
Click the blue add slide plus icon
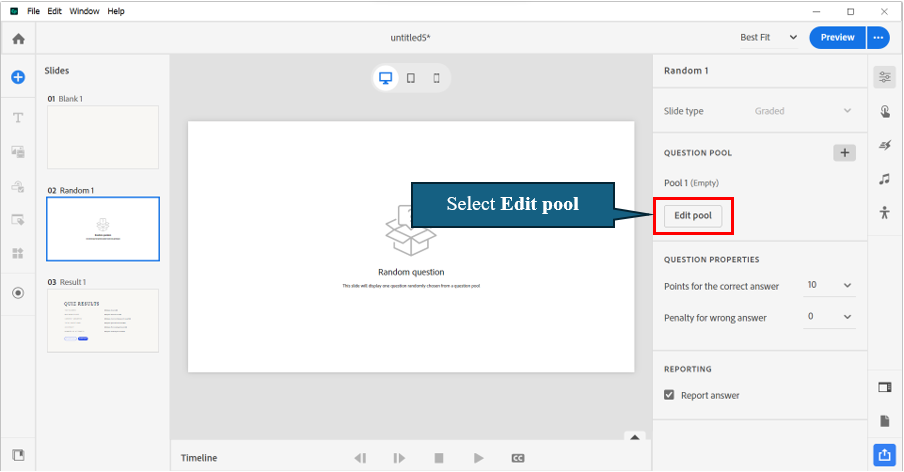[18, 77]
